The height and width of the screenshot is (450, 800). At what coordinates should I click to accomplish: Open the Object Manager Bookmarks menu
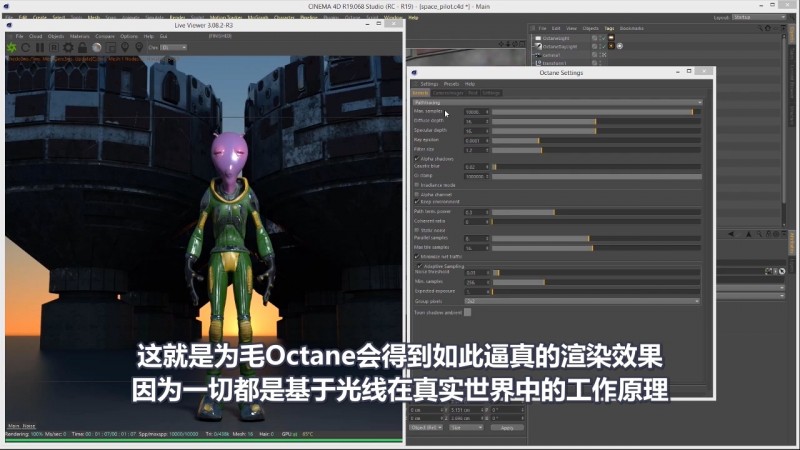632,28
